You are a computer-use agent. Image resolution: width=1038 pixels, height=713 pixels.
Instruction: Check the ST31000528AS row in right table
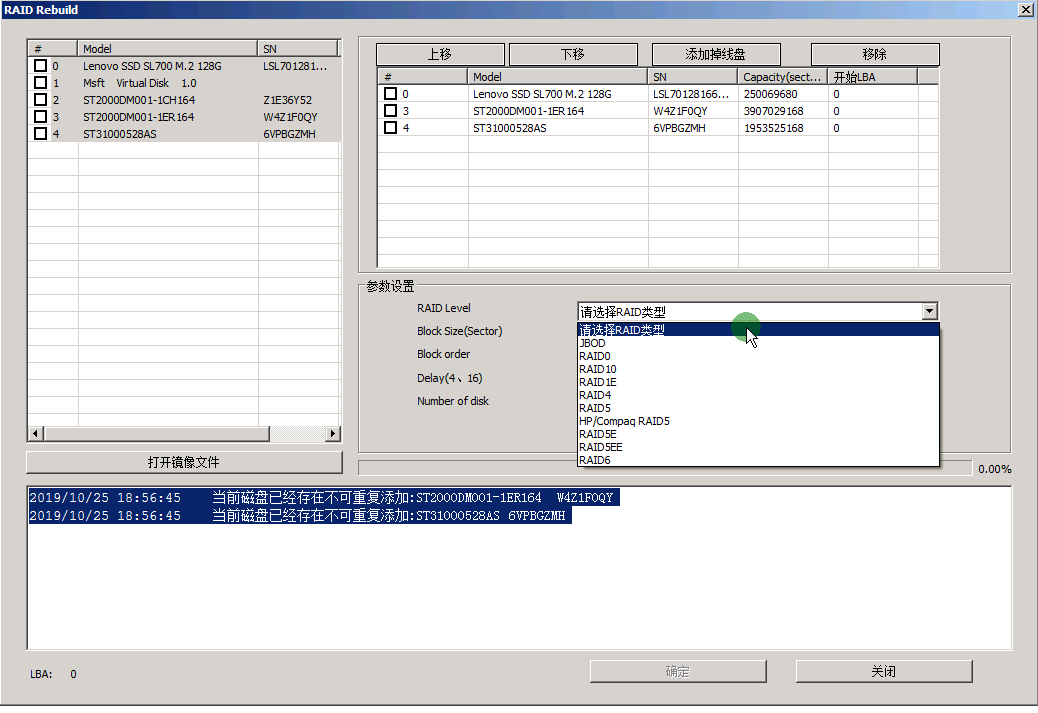[x=391, y=128]
